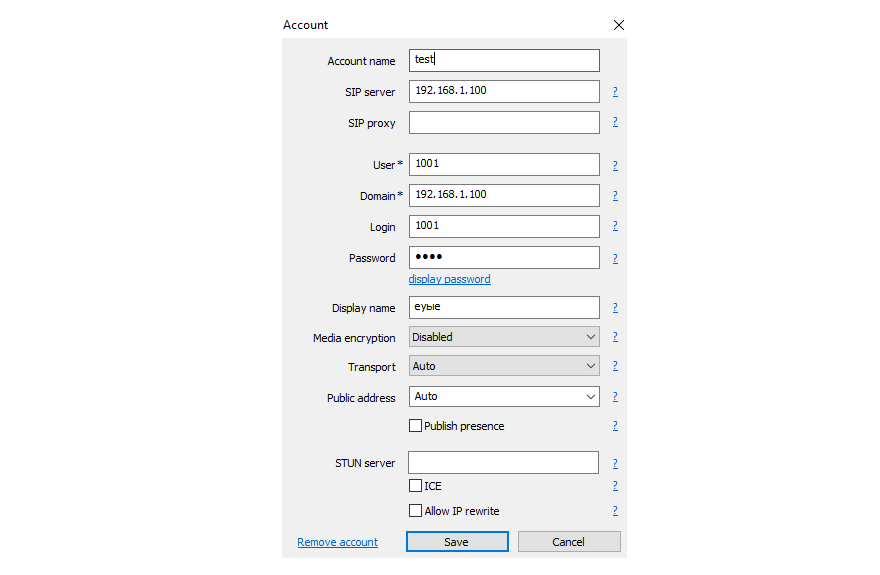Open help for SIP proxy field
Image resolution: width=880 pixels, height=575 pixels.
click(x=615, y=123)
